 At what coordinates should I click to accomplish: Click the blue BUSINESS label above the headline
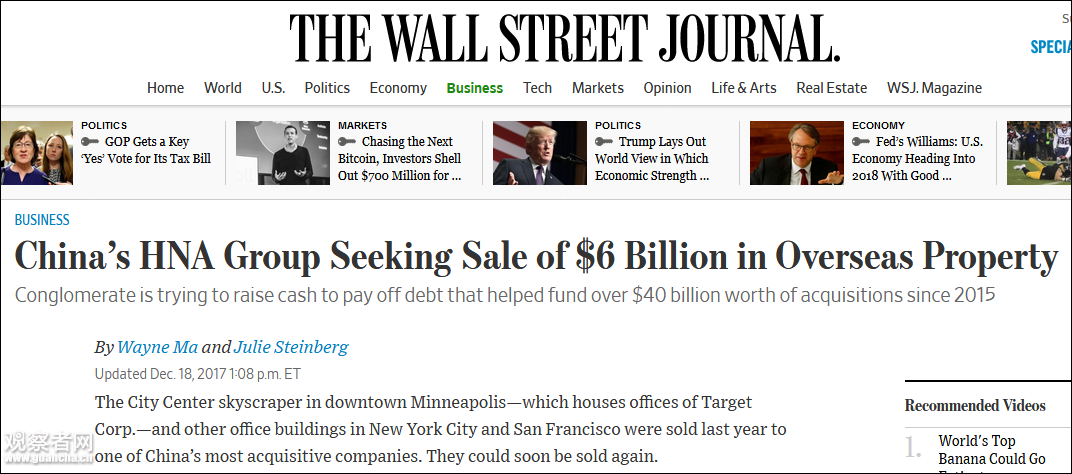point(42,220)
